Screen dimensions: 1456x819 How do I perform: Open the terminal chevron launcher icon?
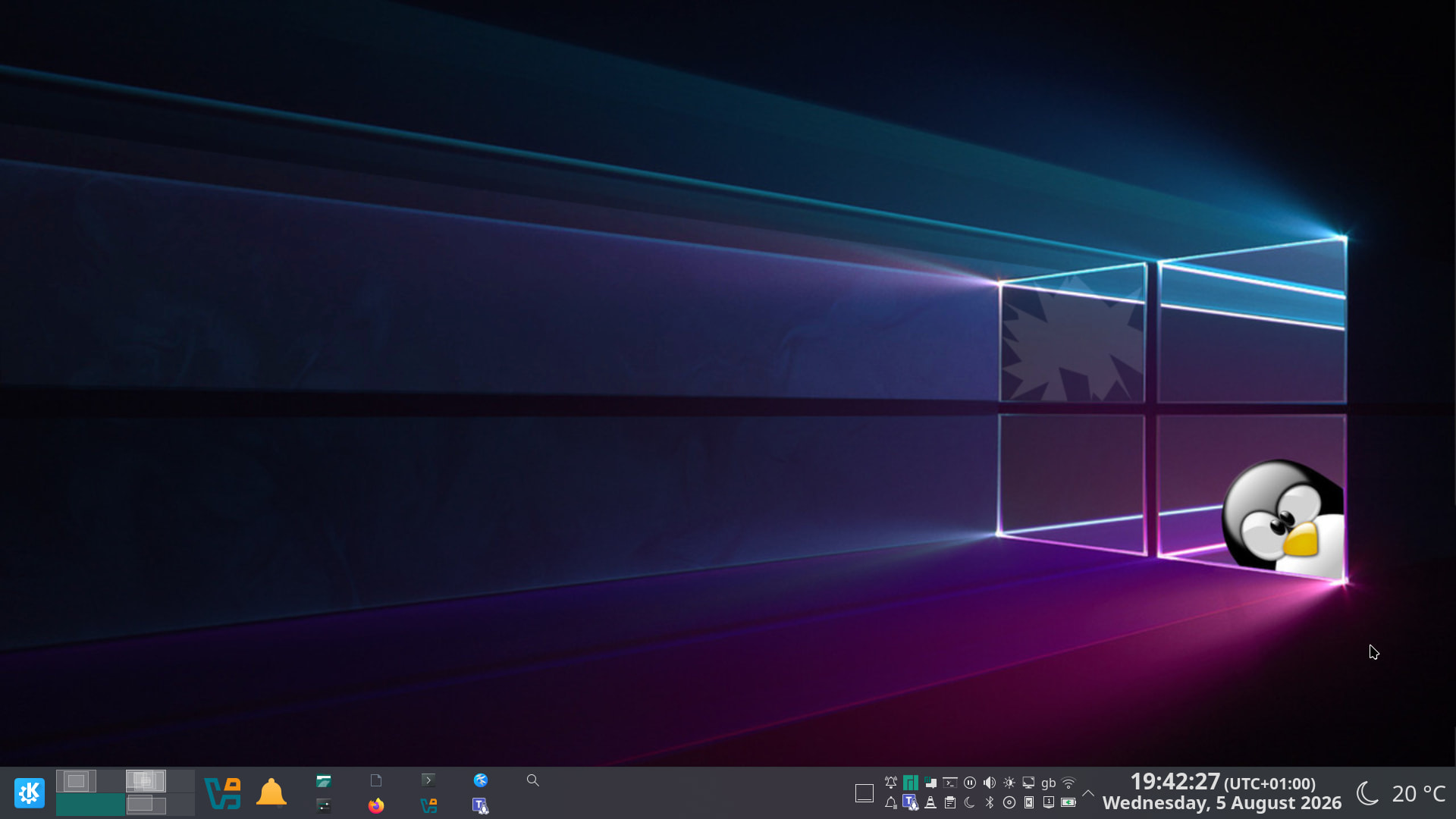click(x=428, y=780)
